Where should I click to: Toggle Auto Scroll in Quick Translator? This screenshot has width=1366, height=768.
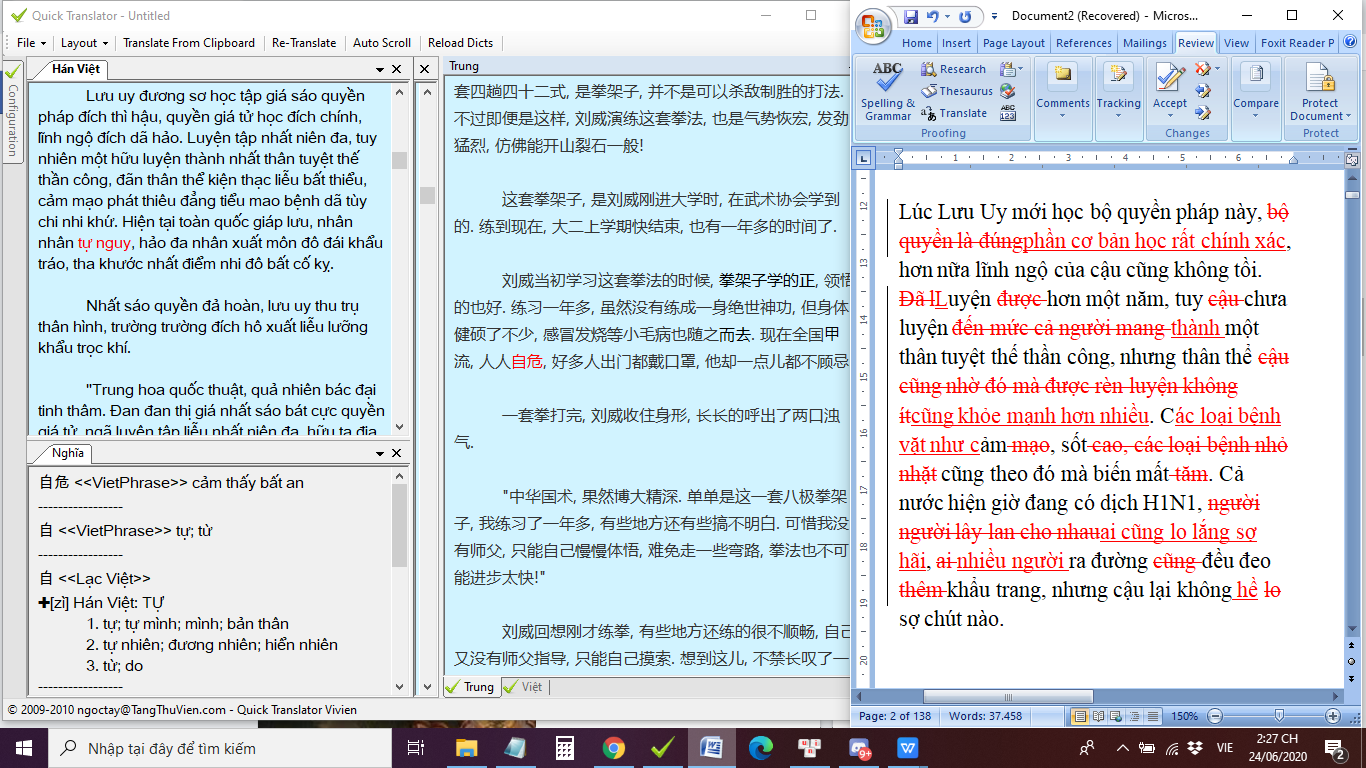pyautogui.click(x=382, y=43)
